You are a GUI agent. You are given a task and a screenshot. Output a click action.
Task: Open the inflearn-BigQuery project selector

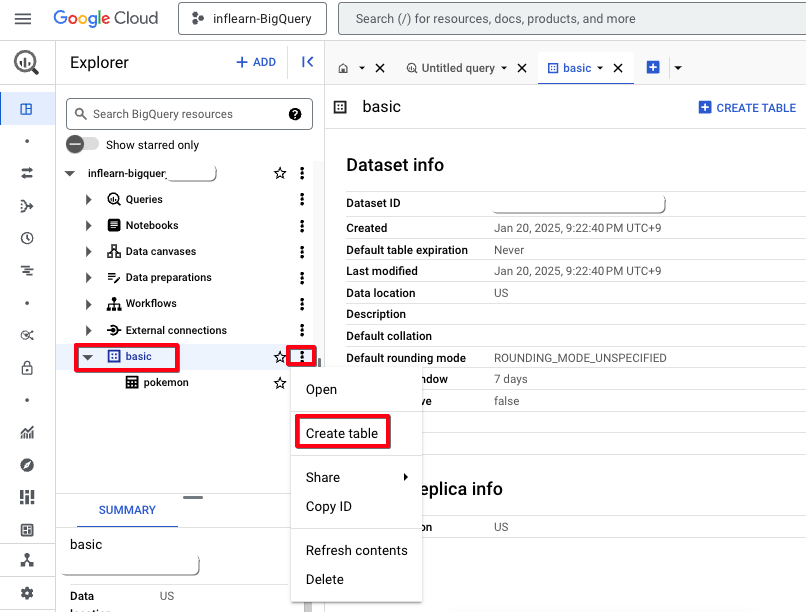(x=252, y=18)
